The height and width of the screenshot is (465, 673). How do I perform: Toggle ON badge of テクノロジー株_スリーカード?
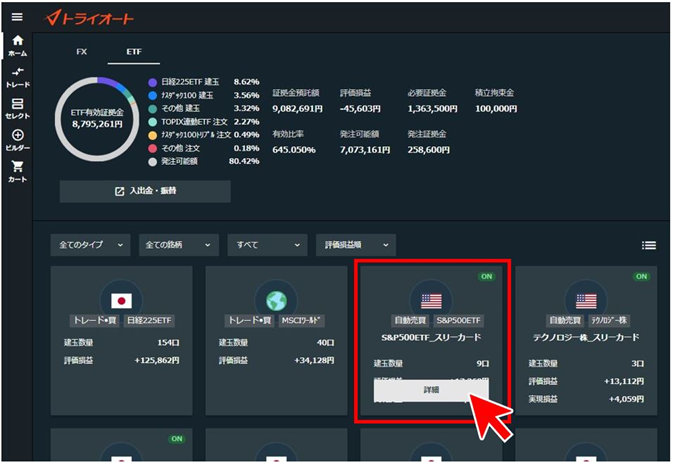pos(641,277)
